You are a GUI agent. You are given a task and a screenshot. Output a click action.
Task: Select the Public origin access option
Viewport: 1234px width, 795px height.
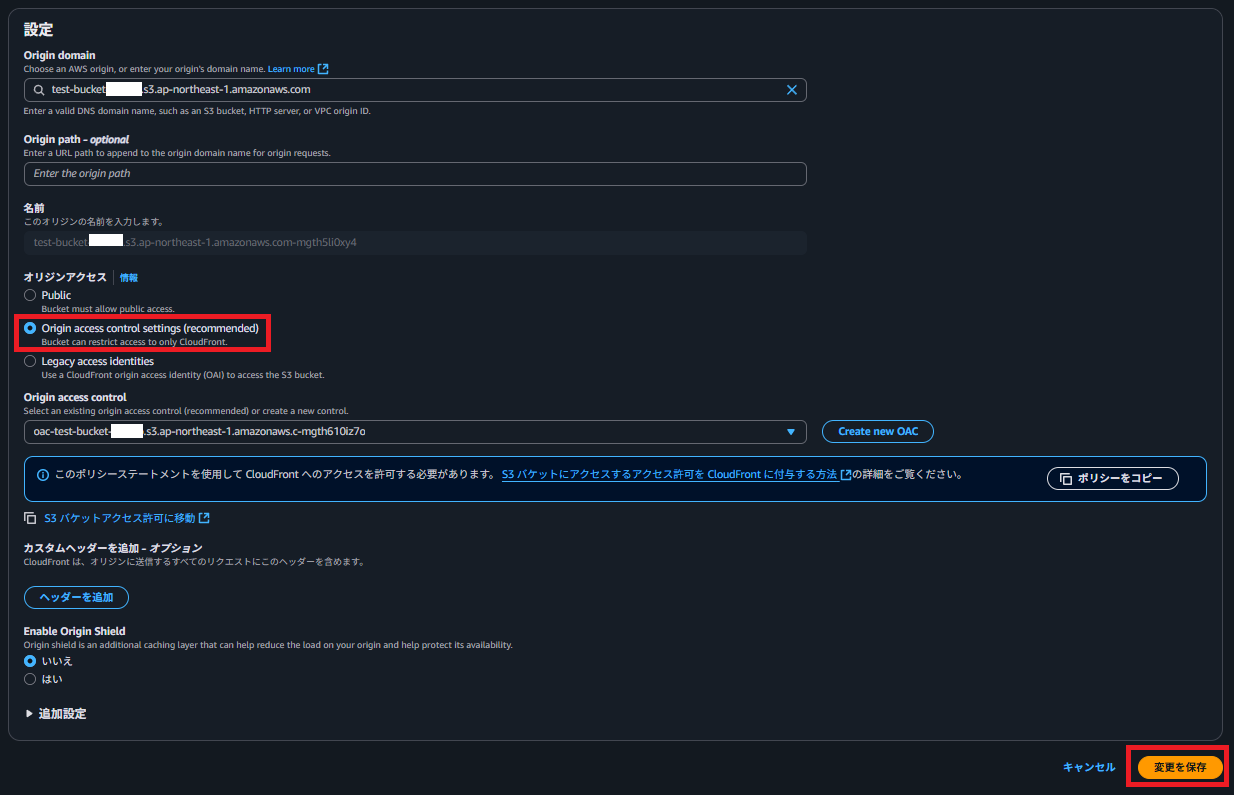pyautogui.click(x=30, y=295)
